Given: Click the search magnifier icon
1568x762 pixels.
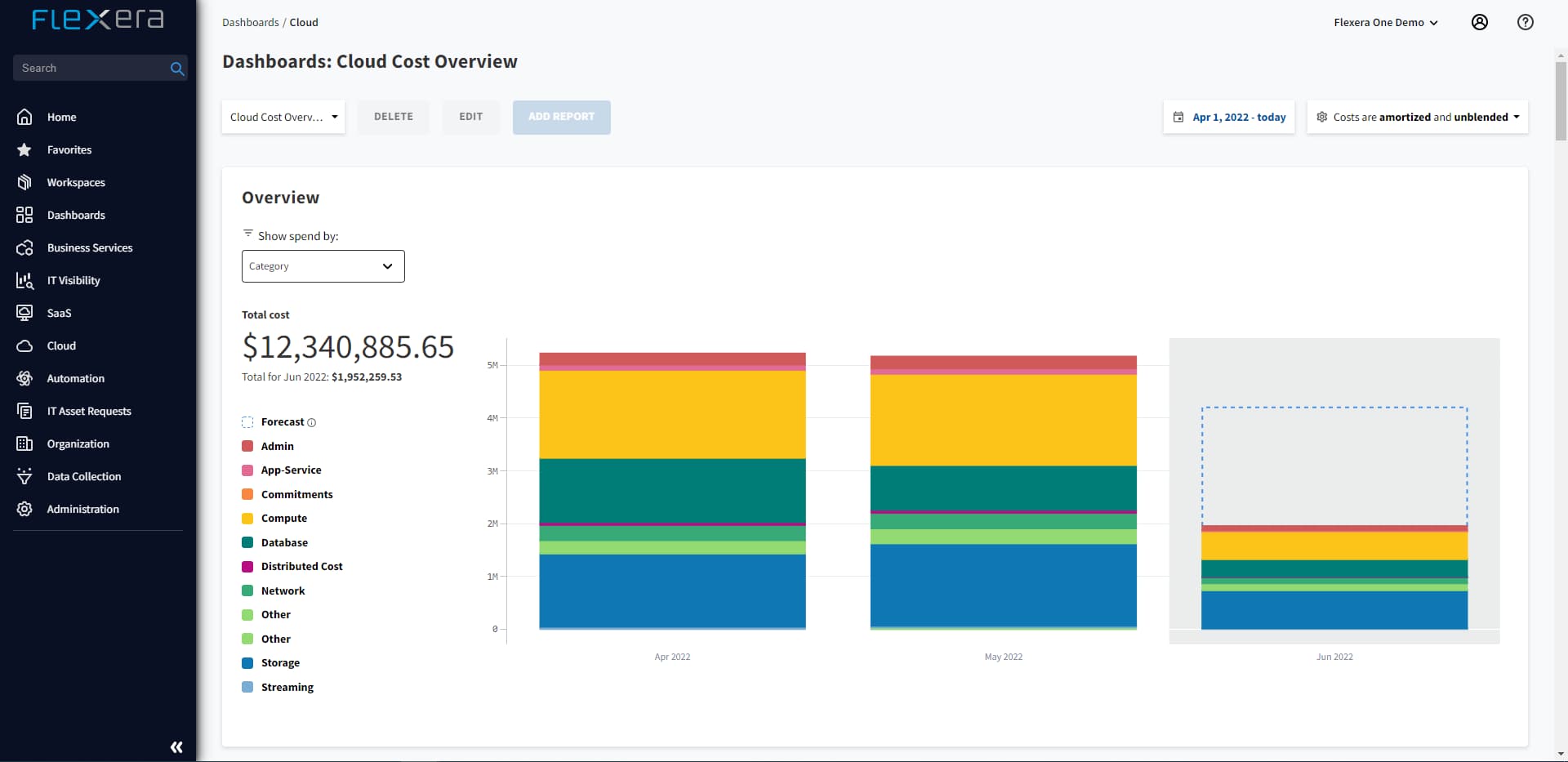Looking at the screenshot, I should (x=176, y=69).
